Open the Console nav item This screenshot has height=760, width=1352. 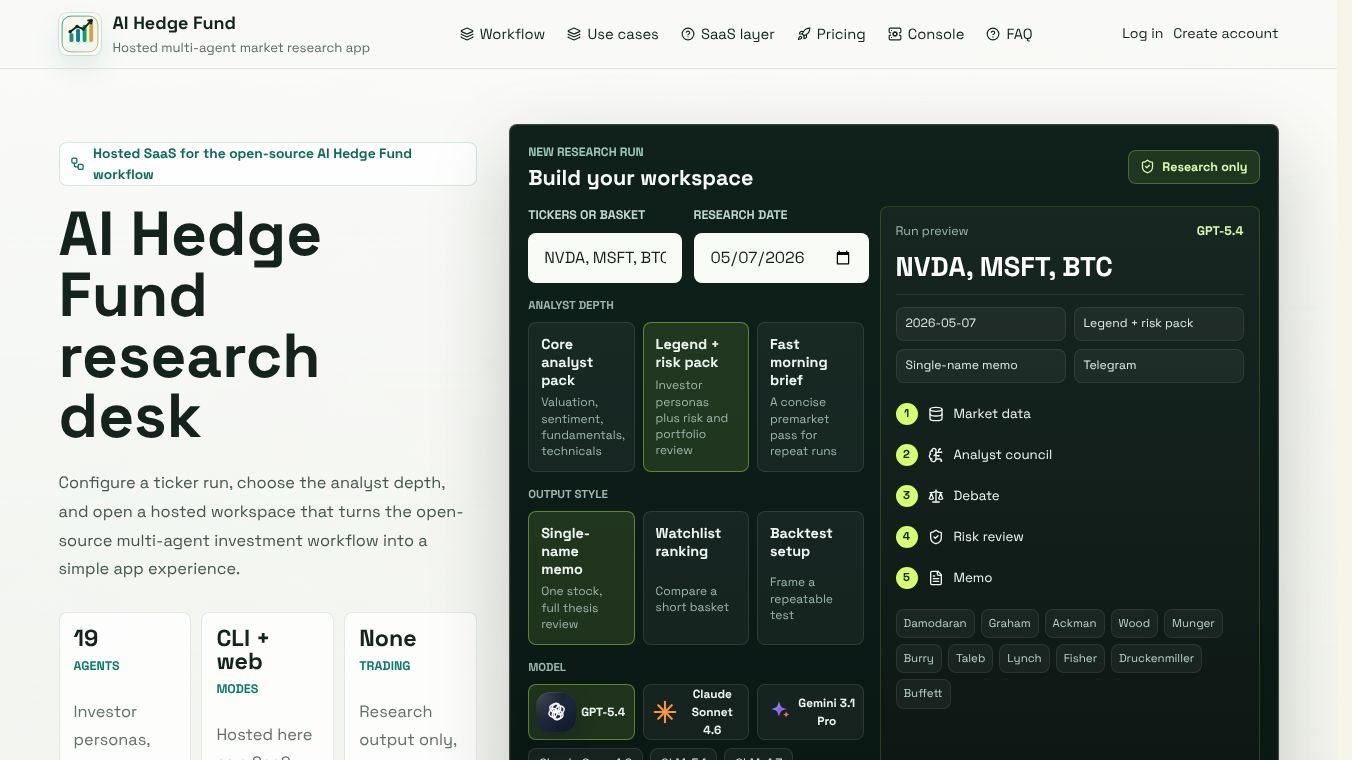point(926,34)
